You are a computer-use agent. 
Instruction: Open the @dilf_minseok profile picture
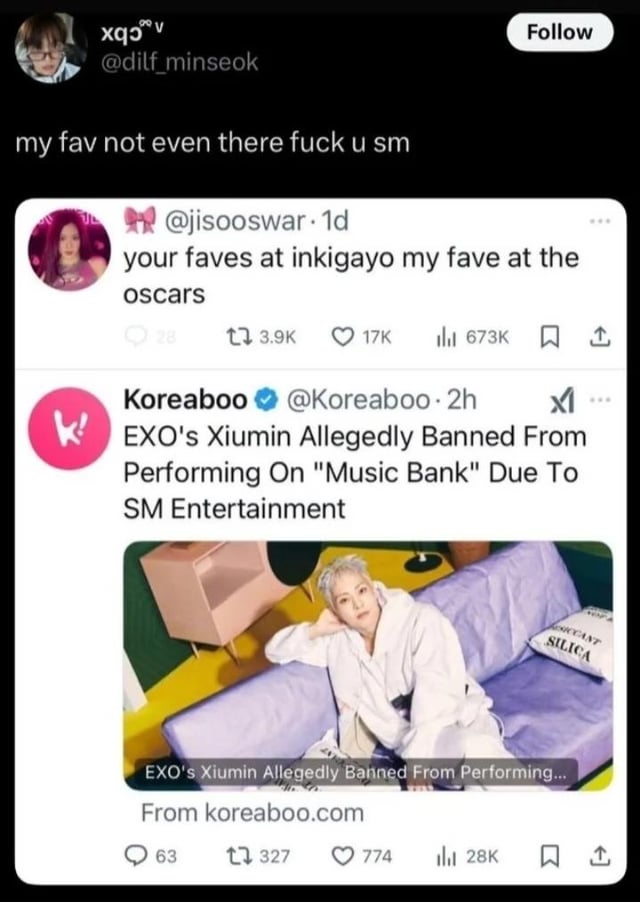coord(50,48)
